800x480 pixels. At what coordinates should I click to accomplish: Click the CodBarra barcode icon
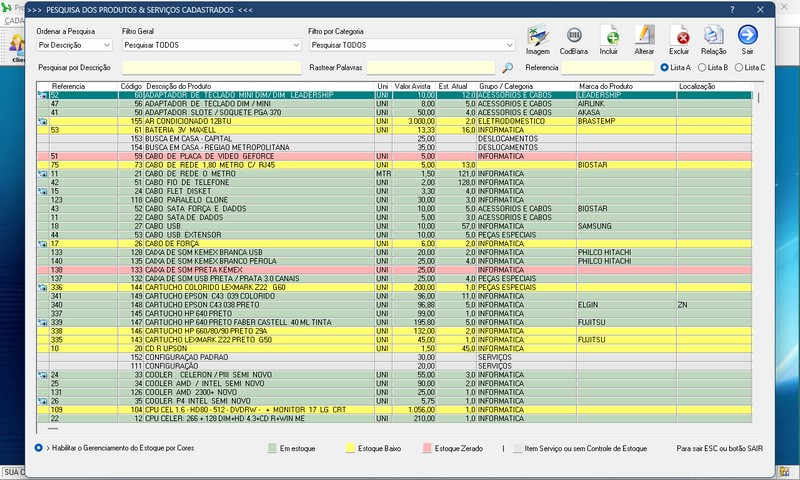tap(574, 39)
